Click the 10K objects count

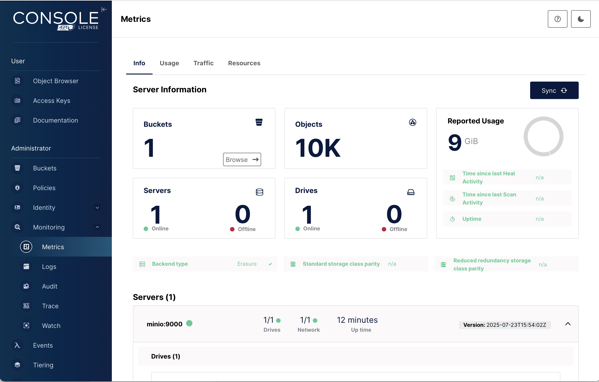(318, 148)
